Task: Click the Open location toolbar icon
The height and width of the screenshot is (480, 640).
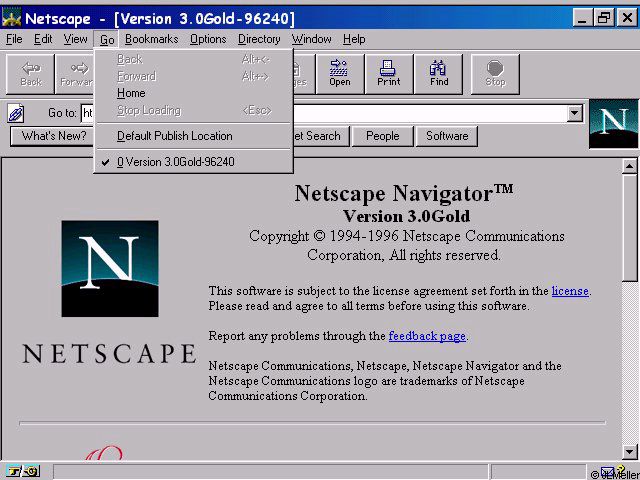Action: pos(340,74)
